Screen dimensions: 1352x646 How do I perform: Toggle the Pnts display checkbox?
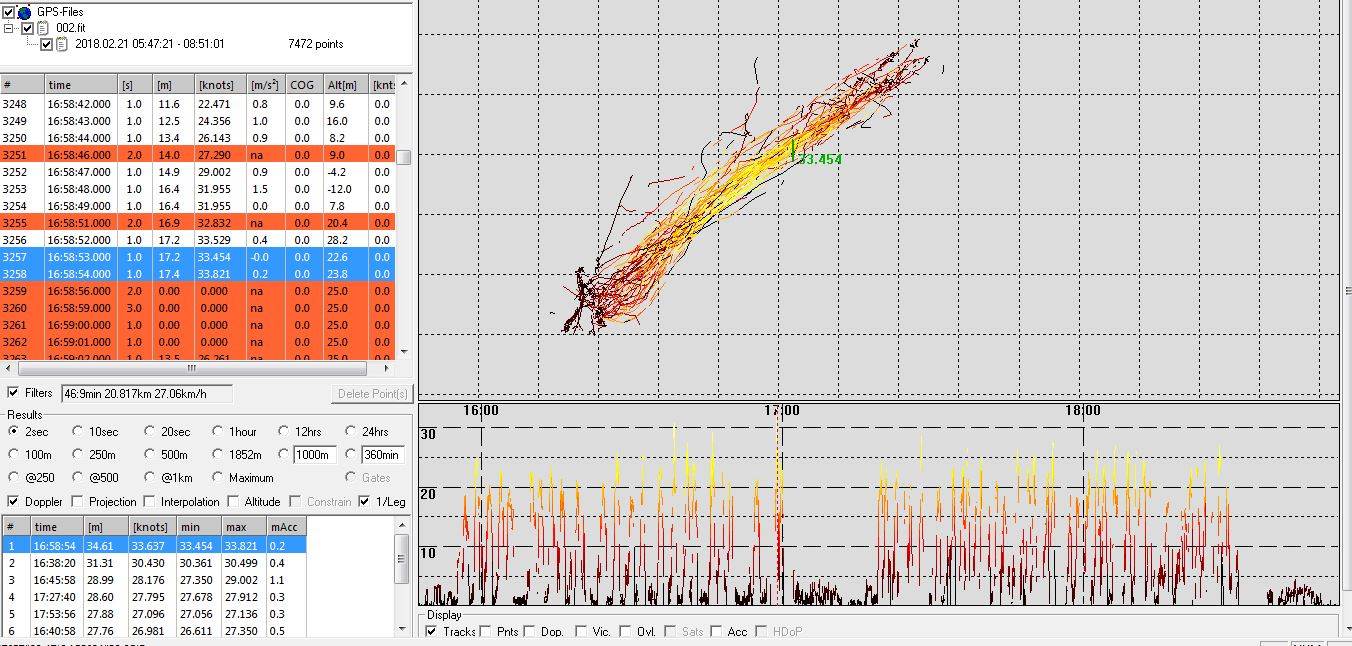(x=485, y=632)
